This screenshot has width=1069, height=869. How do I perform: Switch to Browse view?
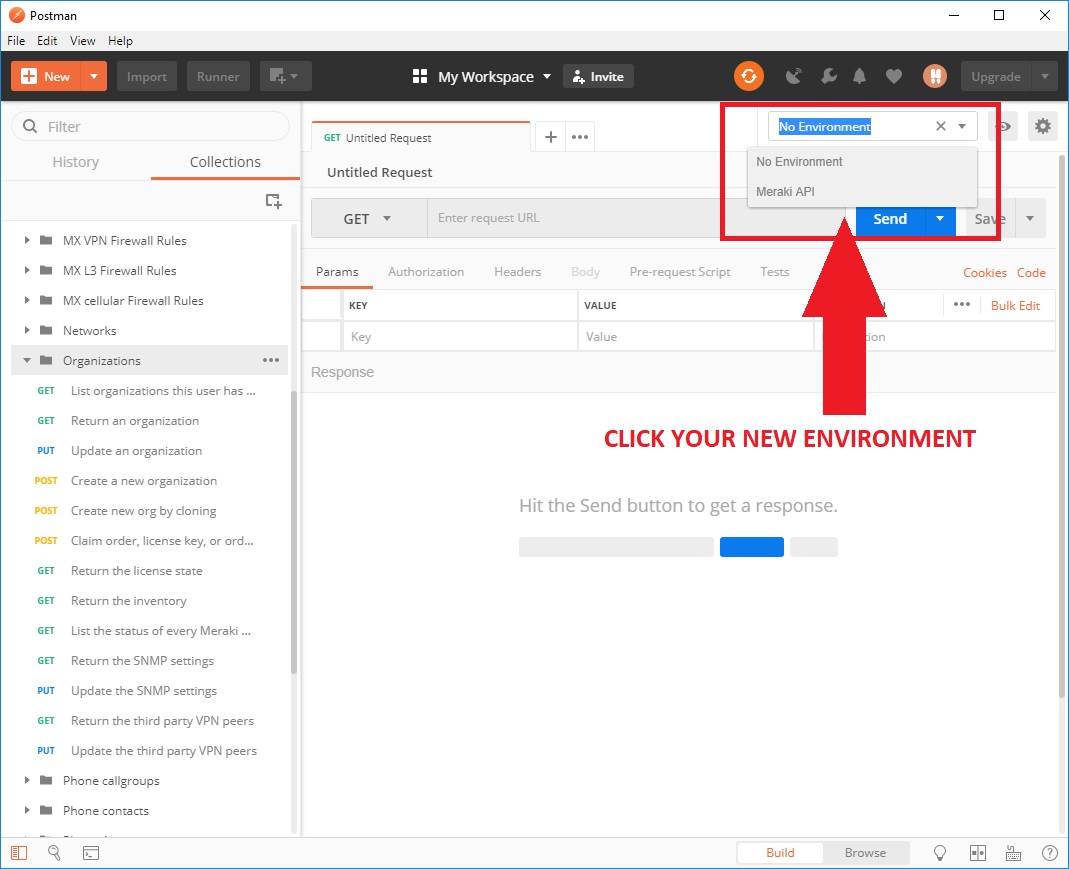[865, 853]
